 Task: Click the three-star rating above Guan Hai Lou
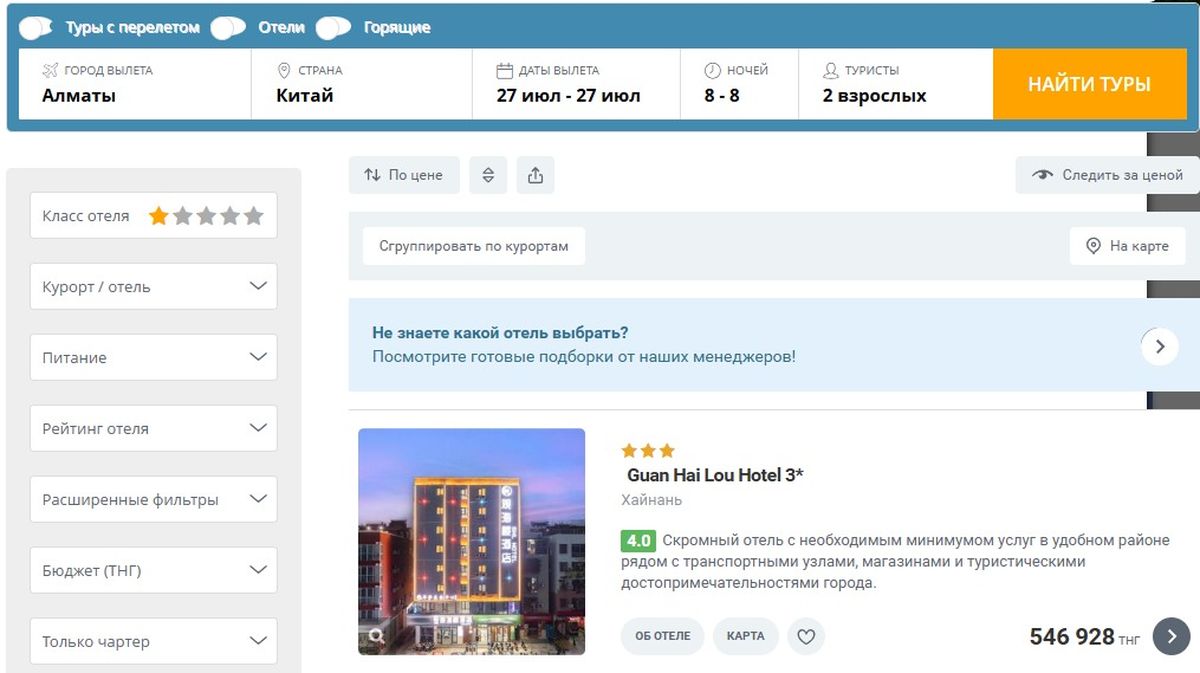click(648, 451)
